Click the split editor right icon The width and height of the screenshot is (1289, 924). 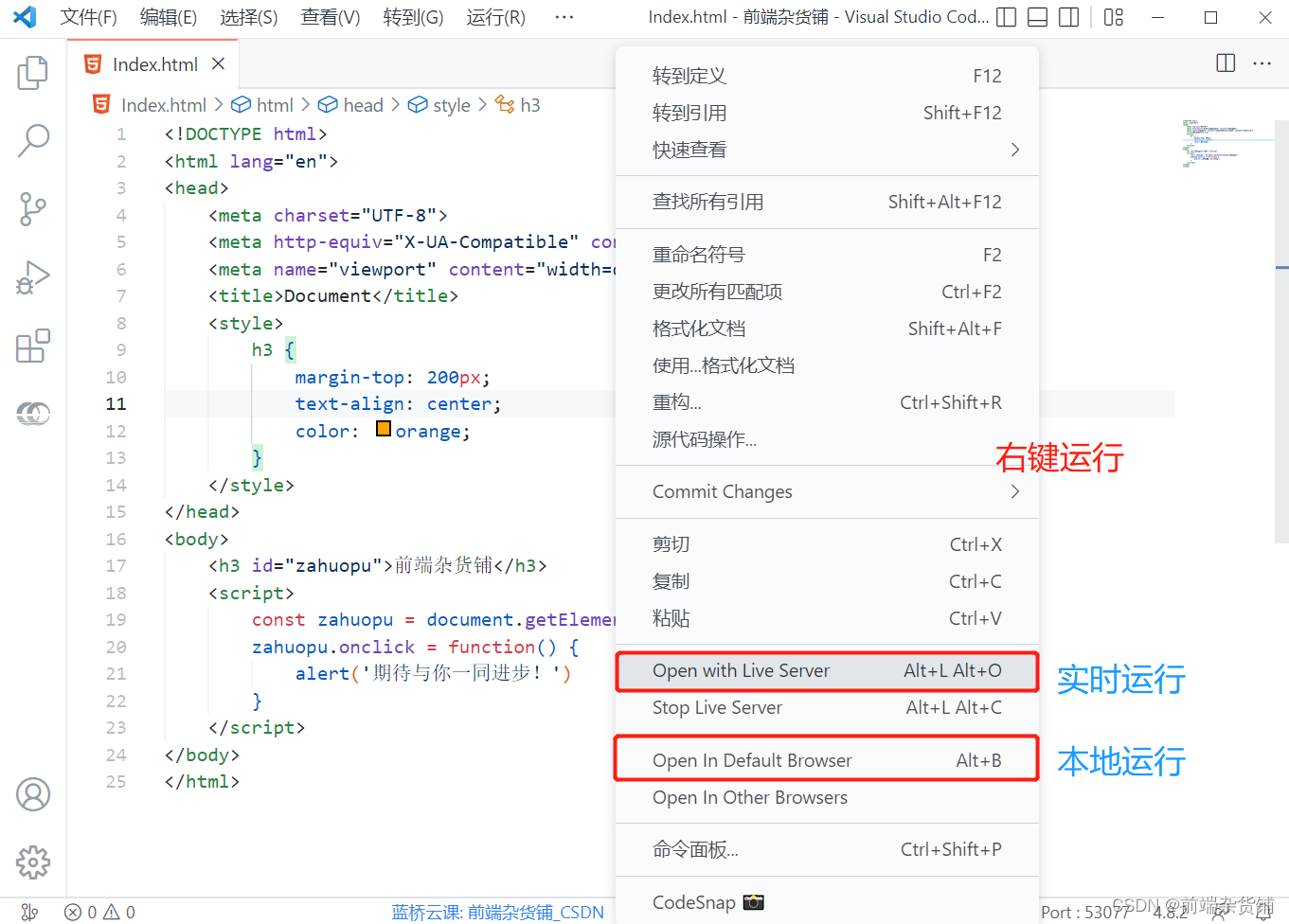[1226, 63]
